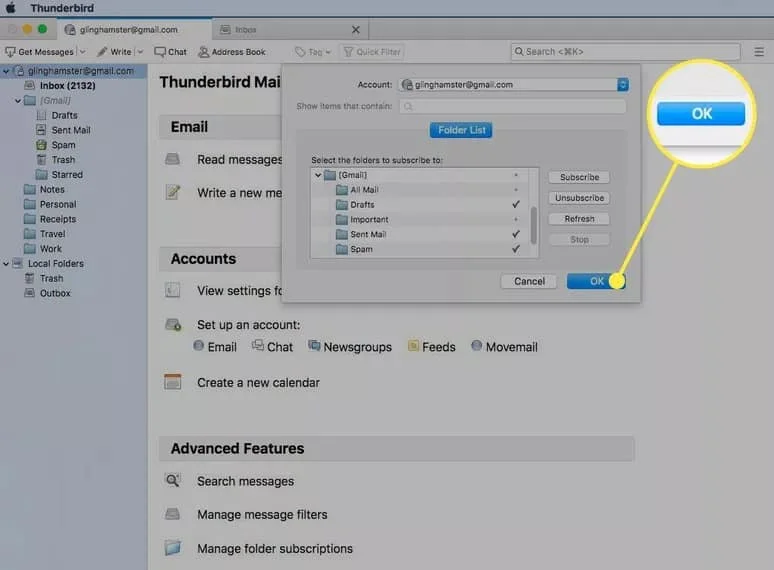Open the Work folder
The width and height of the screenshot is (774, 570).
[x=51, y=249]
